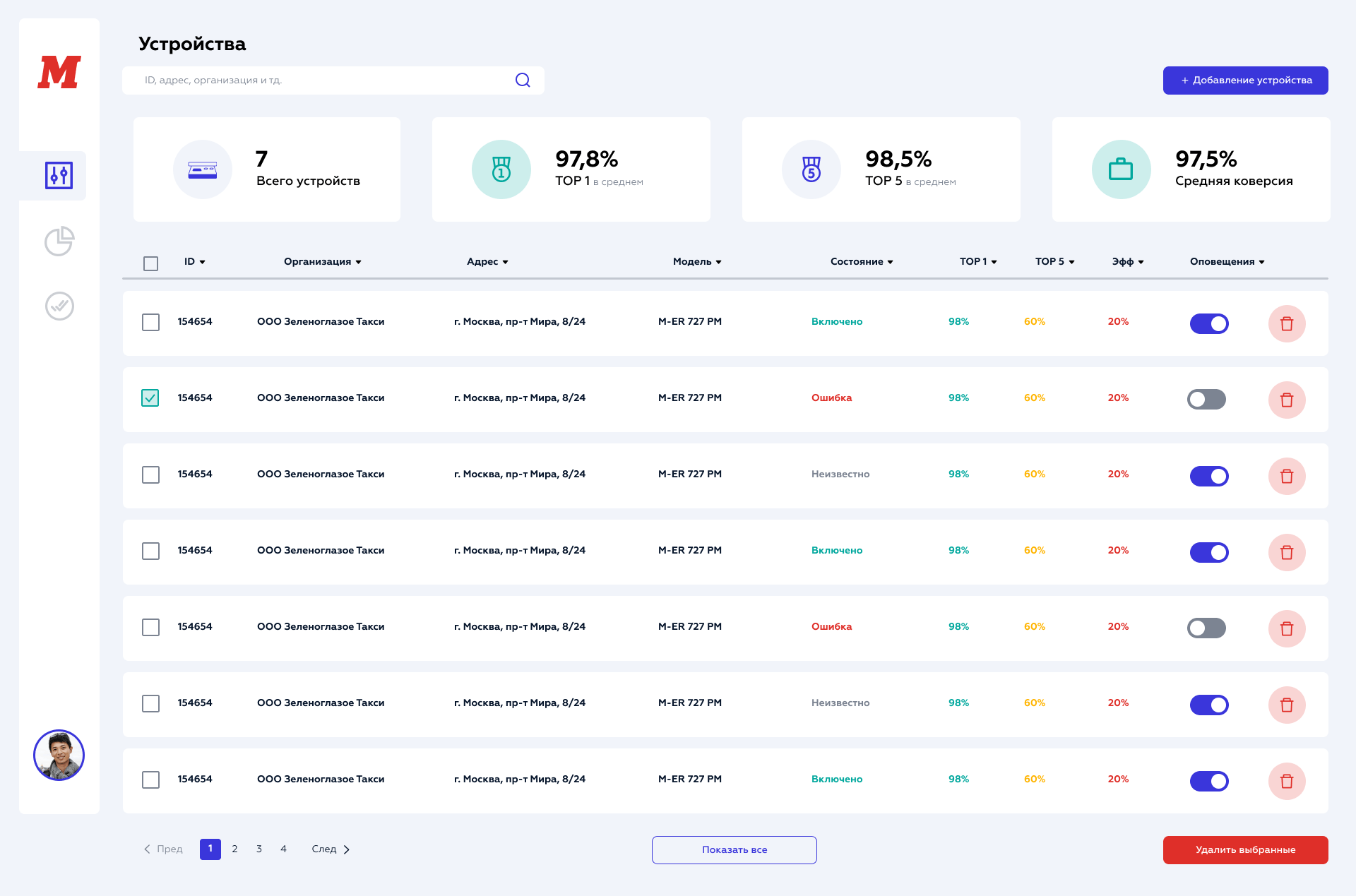The width and height of the screenshot is (1356, 896).
Task: Disable notifications toggle in first row
Action: click(x=1208, y=323)
